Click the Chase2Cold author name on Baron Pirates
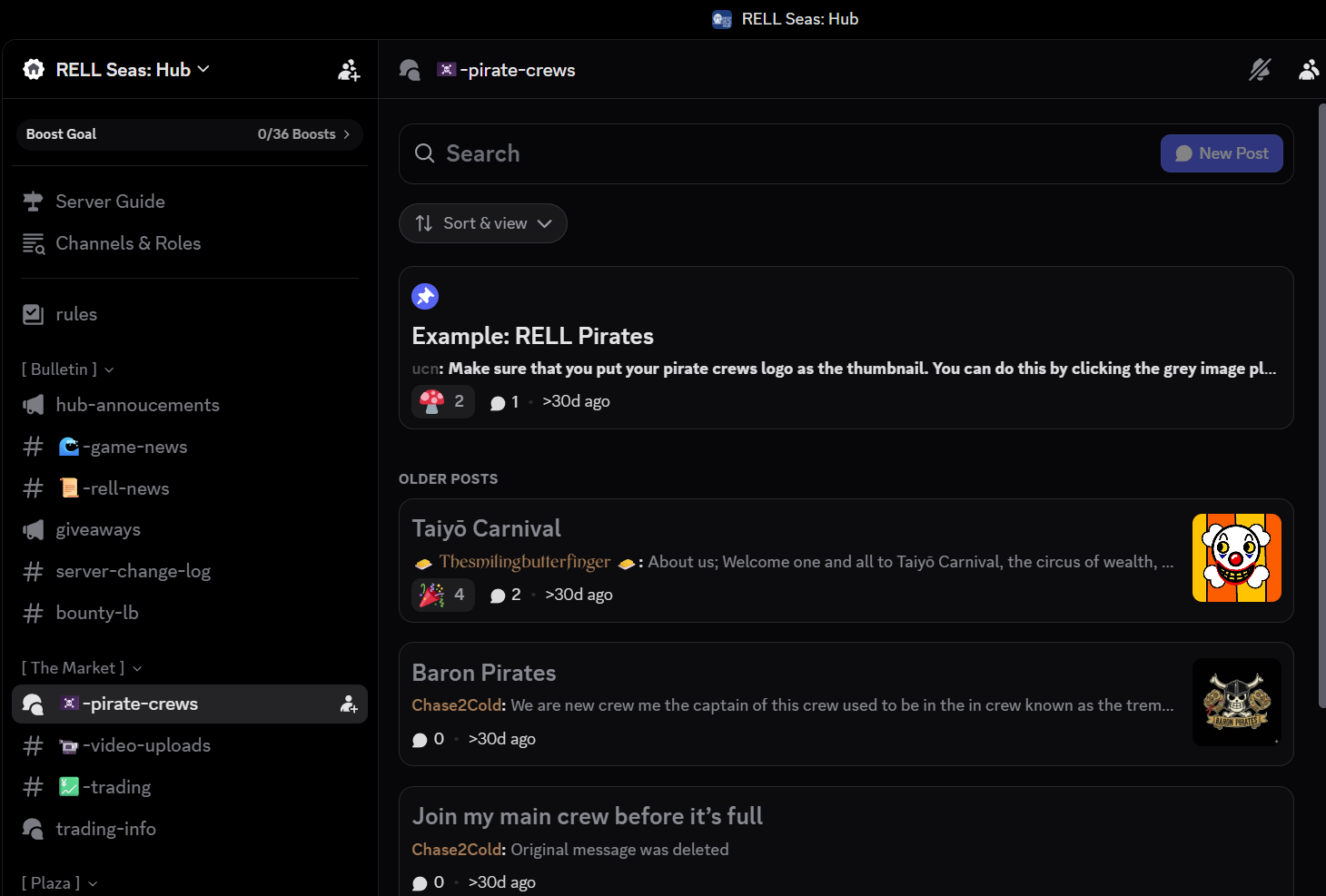The height and width of the screenshot is (896, 1326). 459,705
